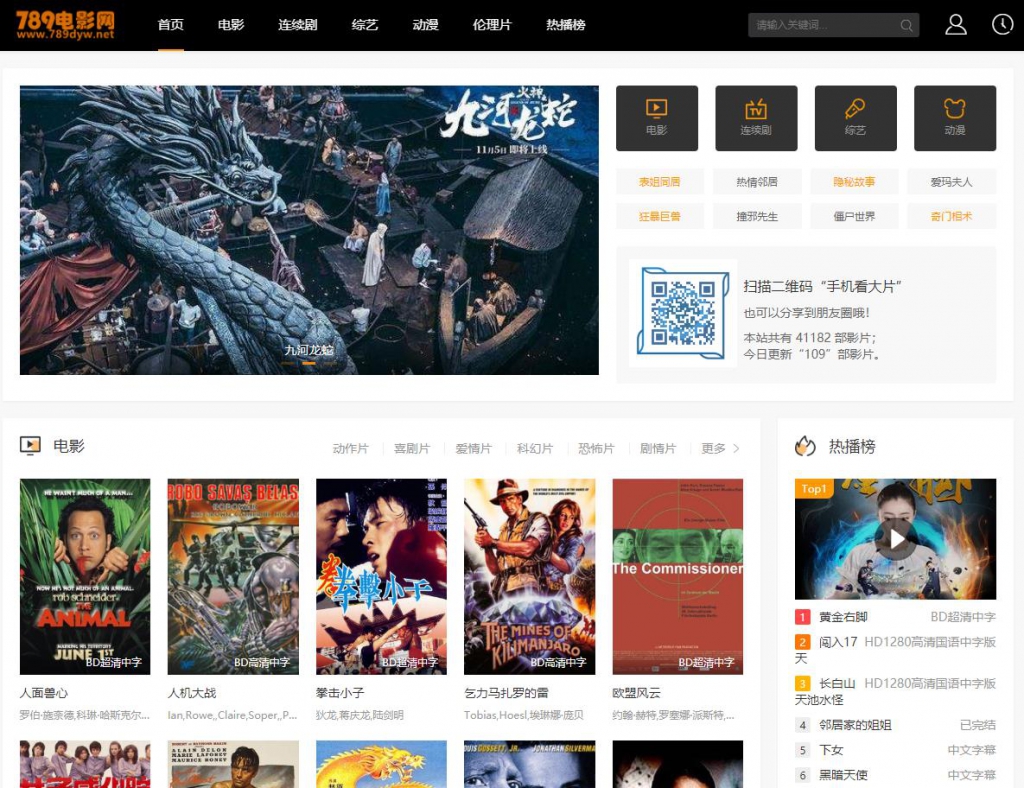Click the search magnifier icon
This screenshot has height=788, width=1024.
click(x=906, y=25)
